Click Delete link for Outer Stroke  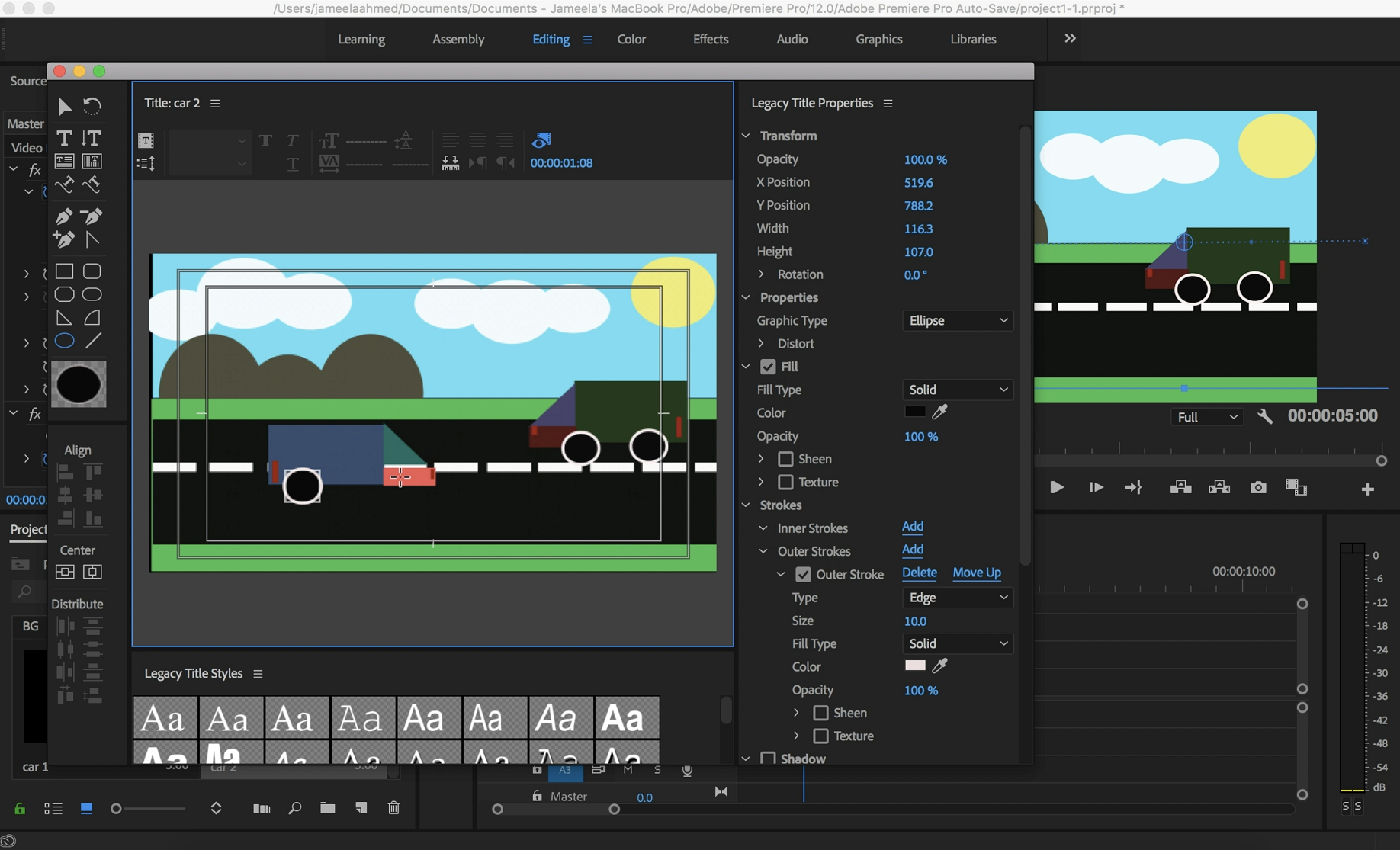click(919, 573)
